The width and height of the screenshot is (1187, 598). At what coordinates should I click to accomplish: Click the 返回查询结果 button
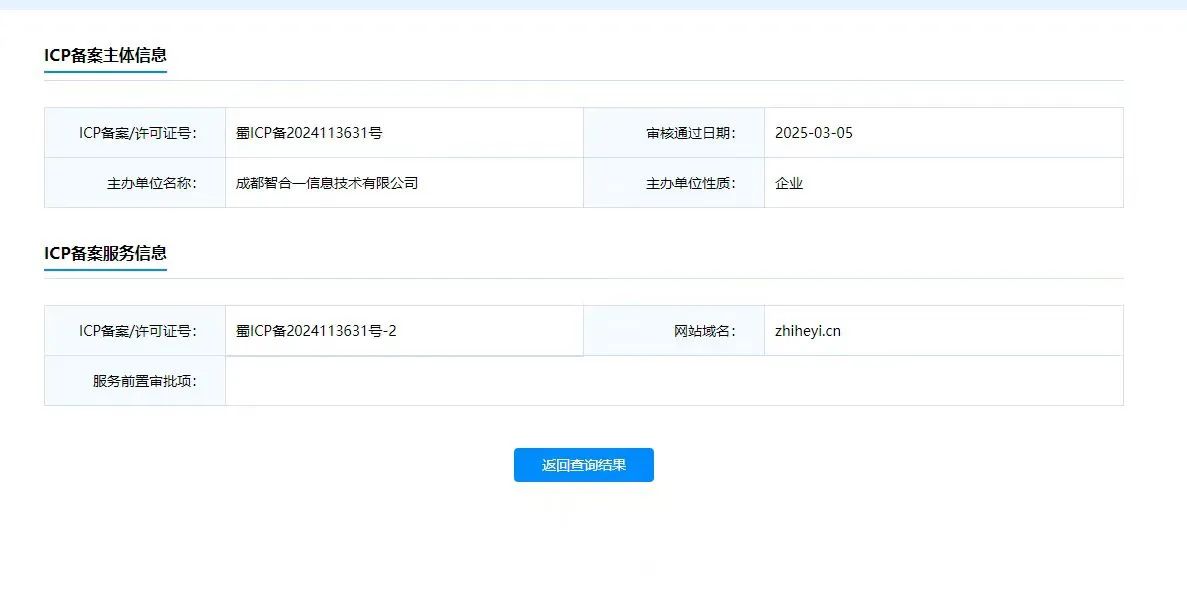point(583,465)
